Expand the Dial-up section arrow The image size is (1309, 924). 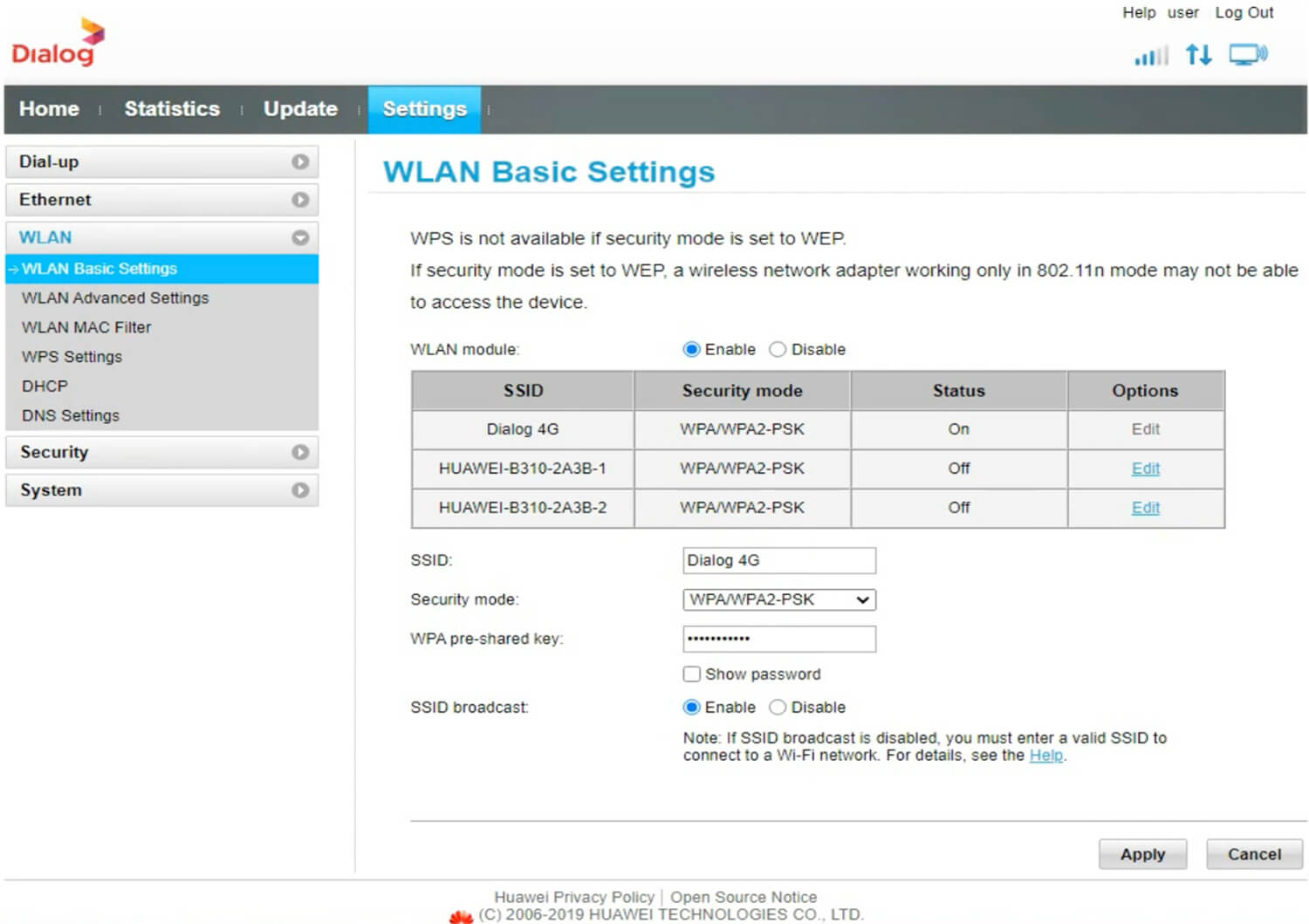point(300,162)
